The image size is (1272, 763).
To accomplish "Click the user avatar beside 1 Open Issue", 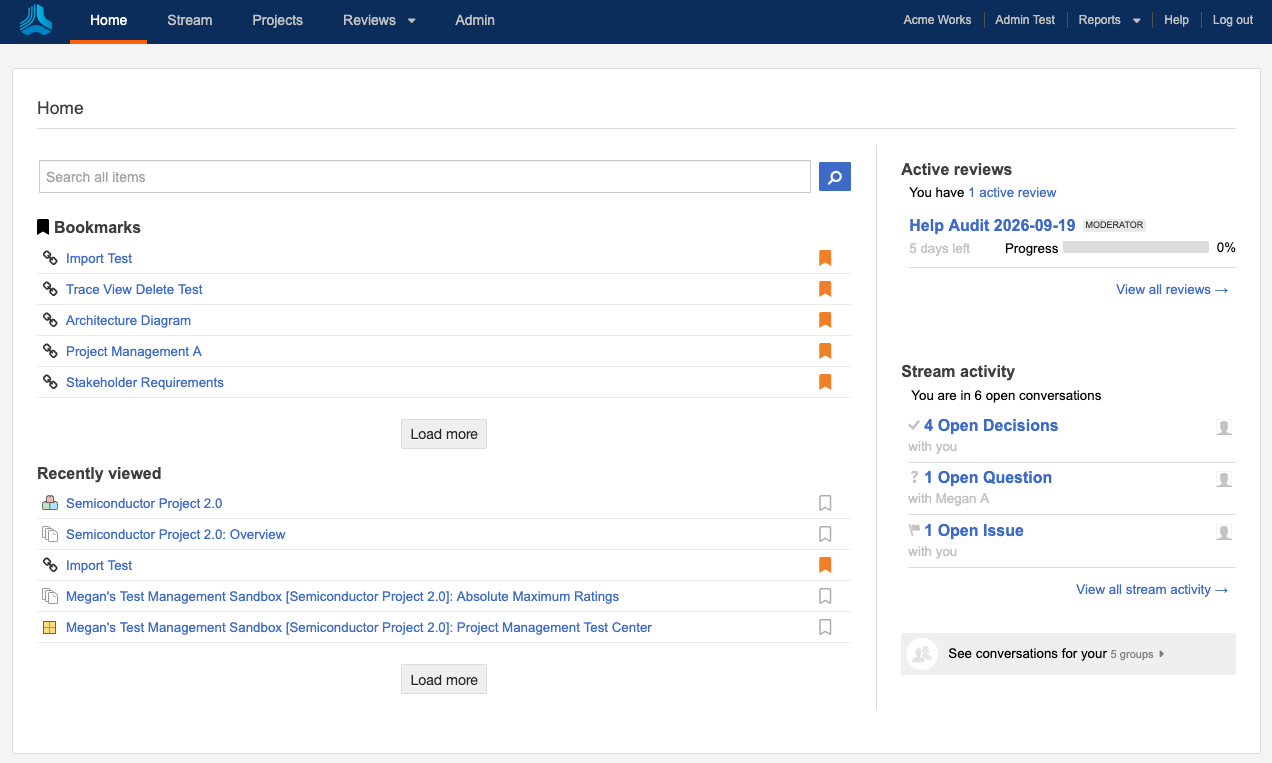I will tap(1224, 532).
